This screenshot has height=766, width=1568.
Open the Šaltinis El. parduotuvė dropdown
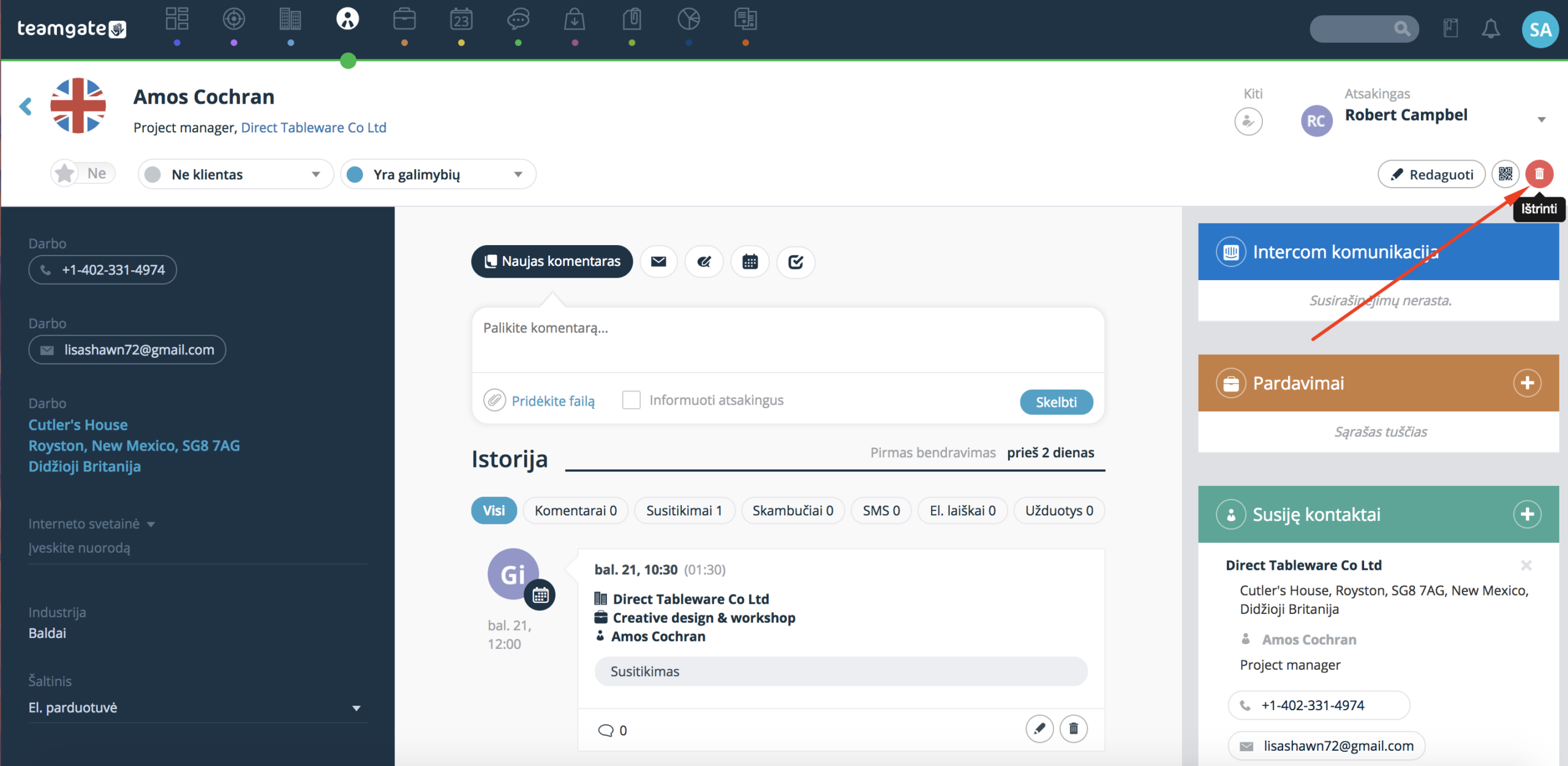click(197, 708)
